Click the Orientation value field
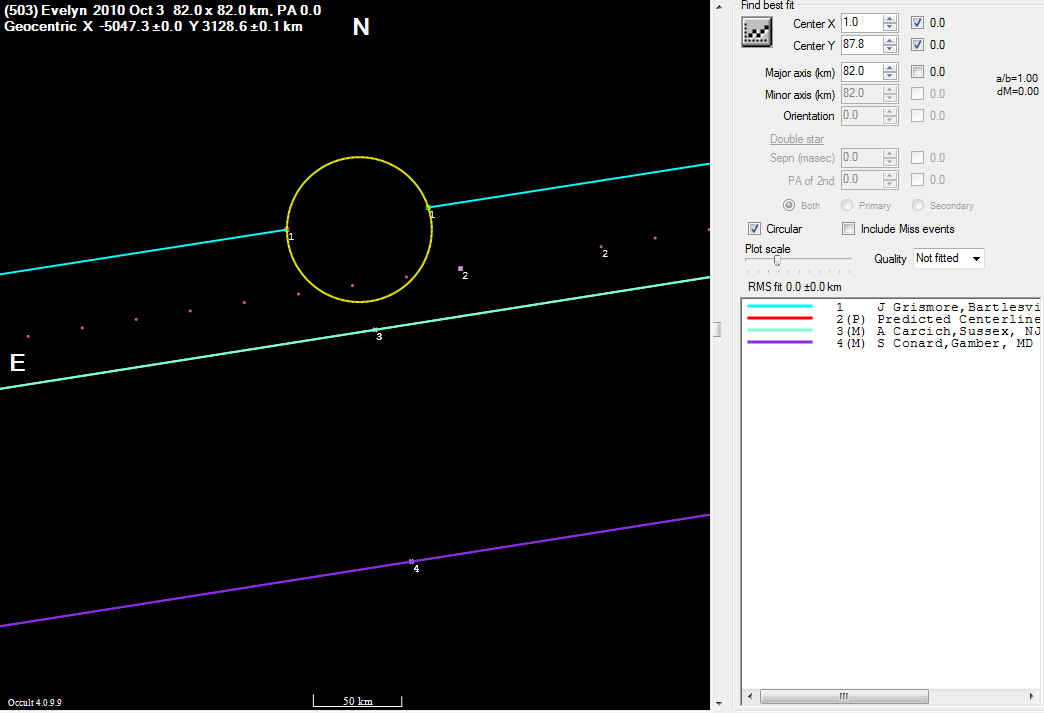 (x=862, y=115)
